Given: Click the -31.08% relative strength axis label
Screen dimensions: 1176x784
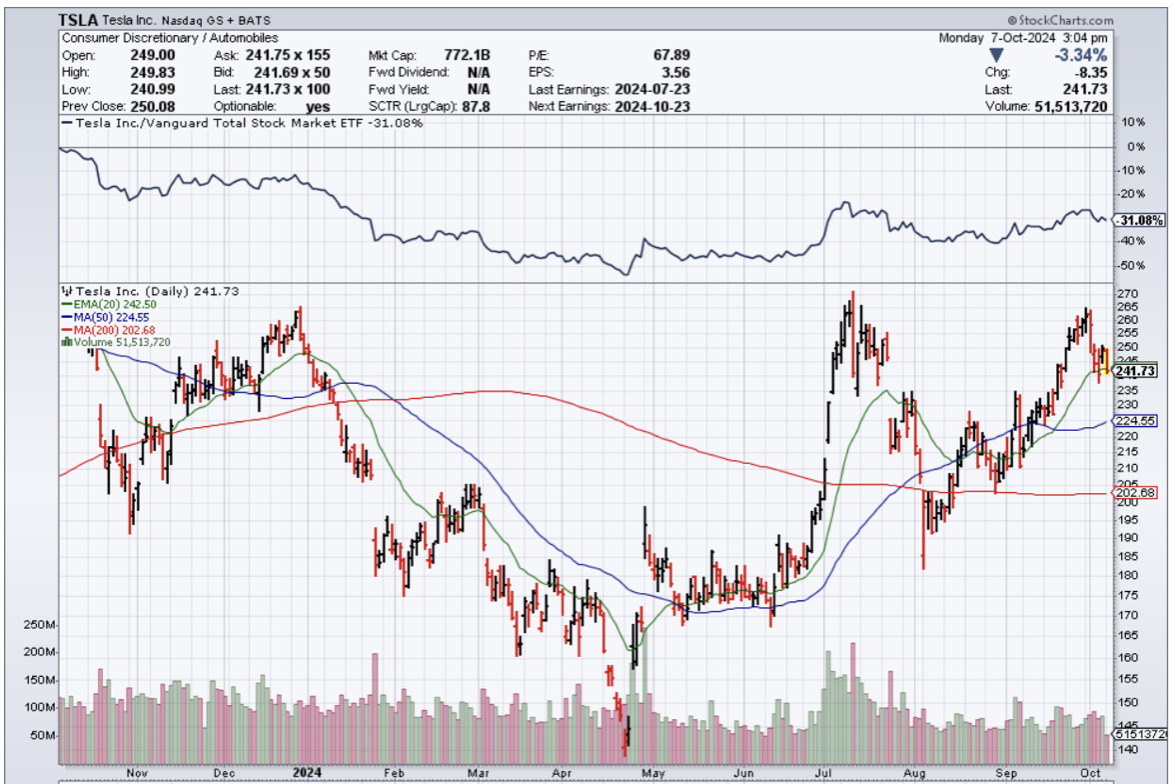Looking at the screenshot, I should 1138,220.
